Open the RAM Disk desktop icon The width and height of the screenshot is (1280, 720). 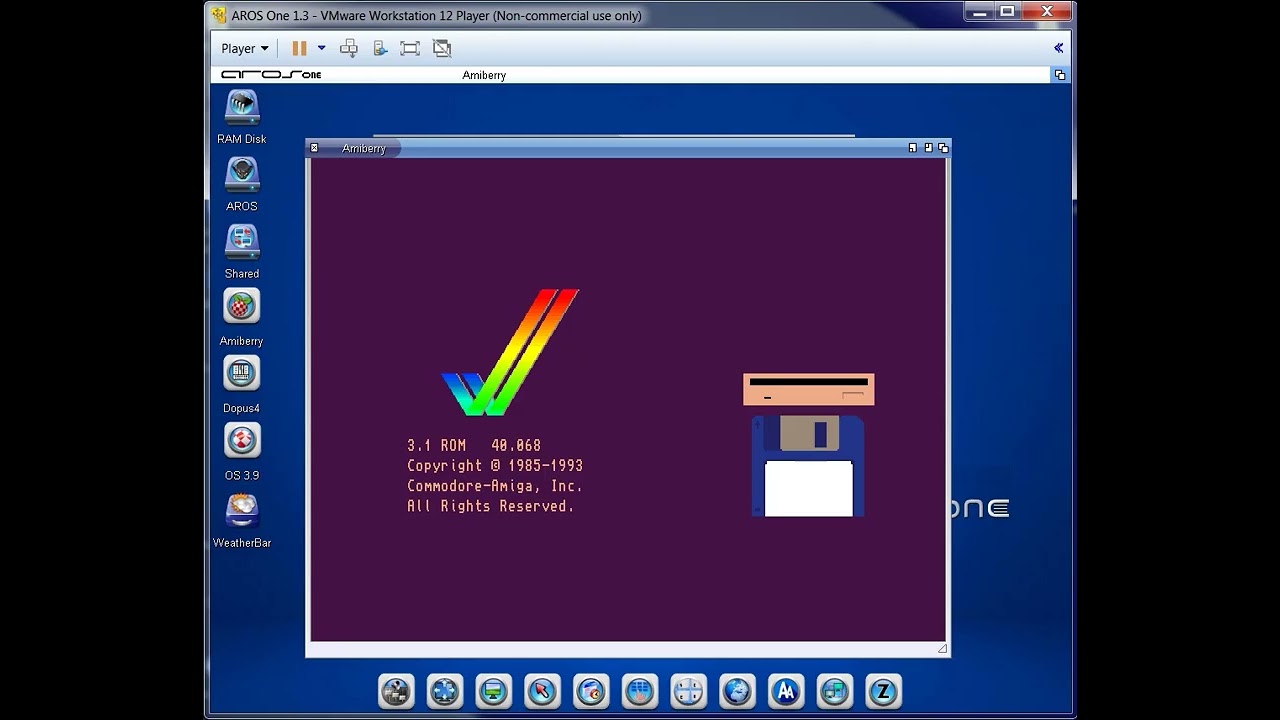point(242,107)
